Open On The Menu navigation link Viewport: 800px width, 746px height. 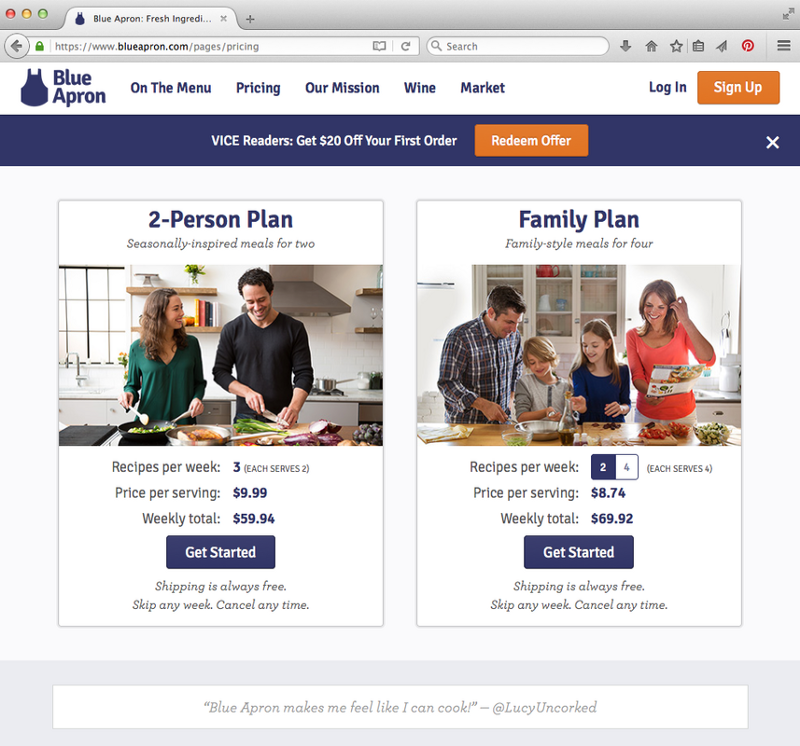pos(171,88)
